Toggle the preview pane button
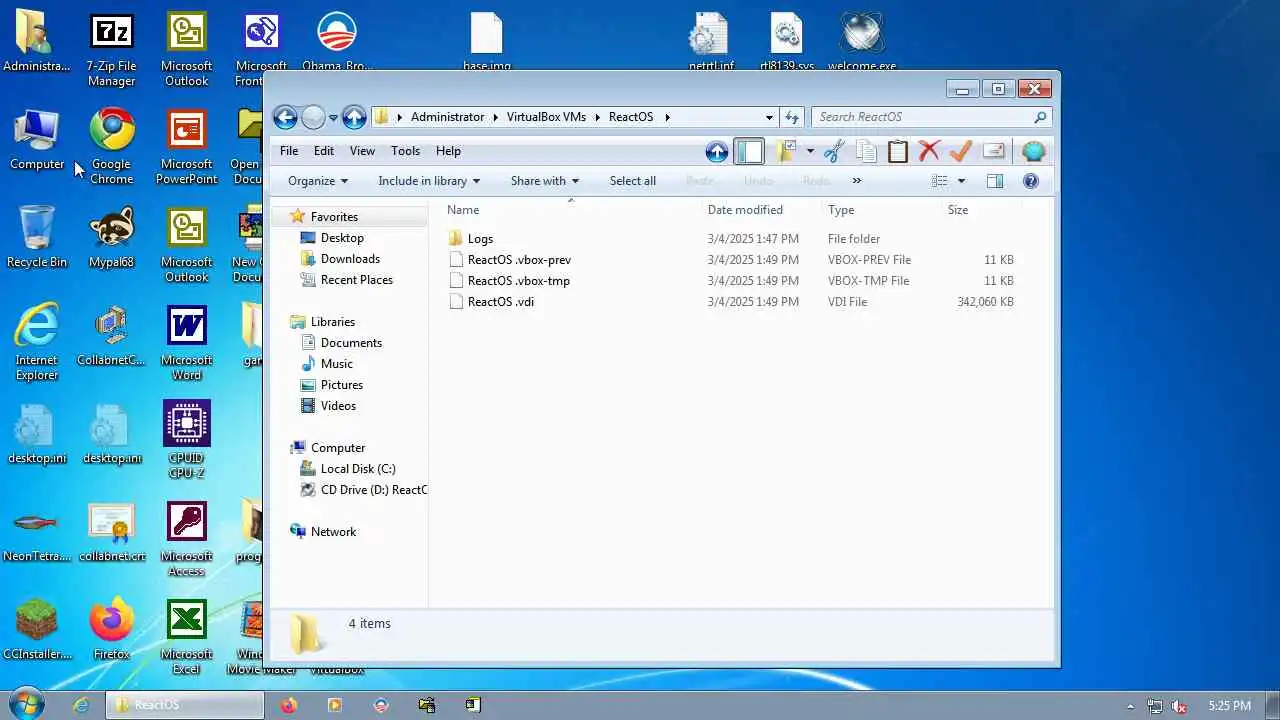The width and height of the screenshot is (1280, 720). point(994,181)
